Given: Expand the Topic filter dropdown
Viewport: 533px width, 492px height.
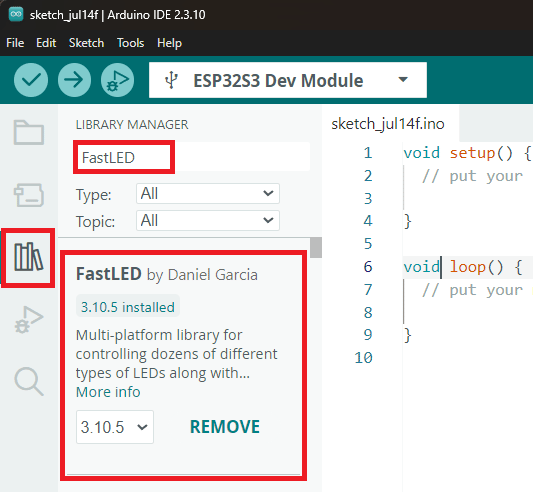Looking at the screenshot, I should tap(208, 220).
